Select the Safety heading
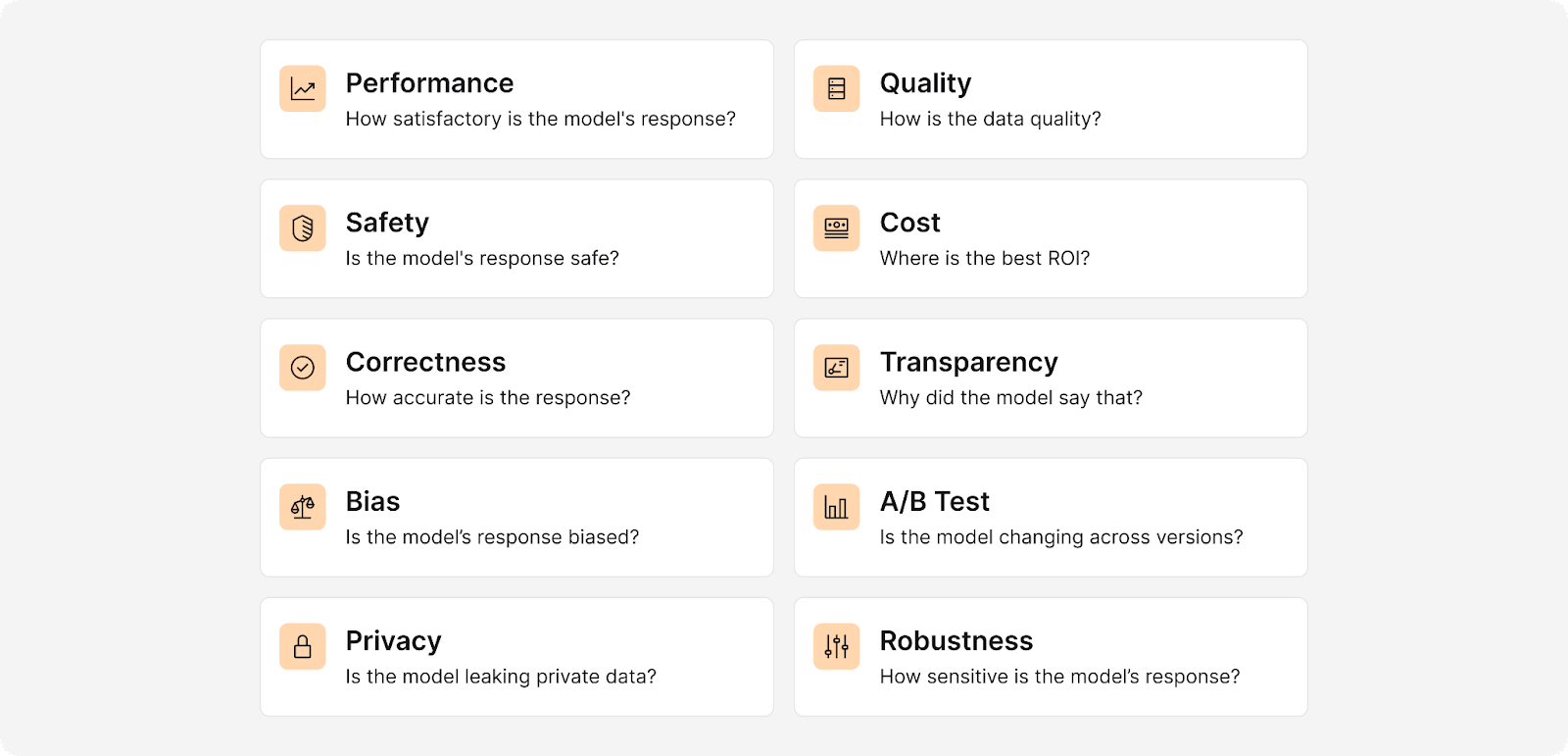The height and width of the screenshot is (756, 1568). [x=387, y=224]
